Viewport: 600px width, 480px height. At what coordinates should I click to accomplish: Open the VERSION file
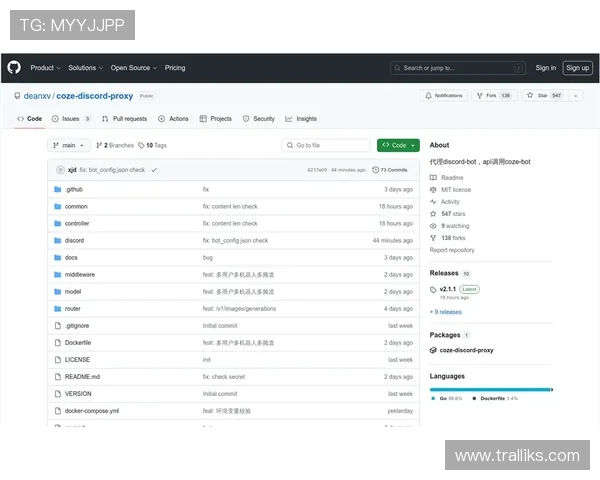[78, 394]
